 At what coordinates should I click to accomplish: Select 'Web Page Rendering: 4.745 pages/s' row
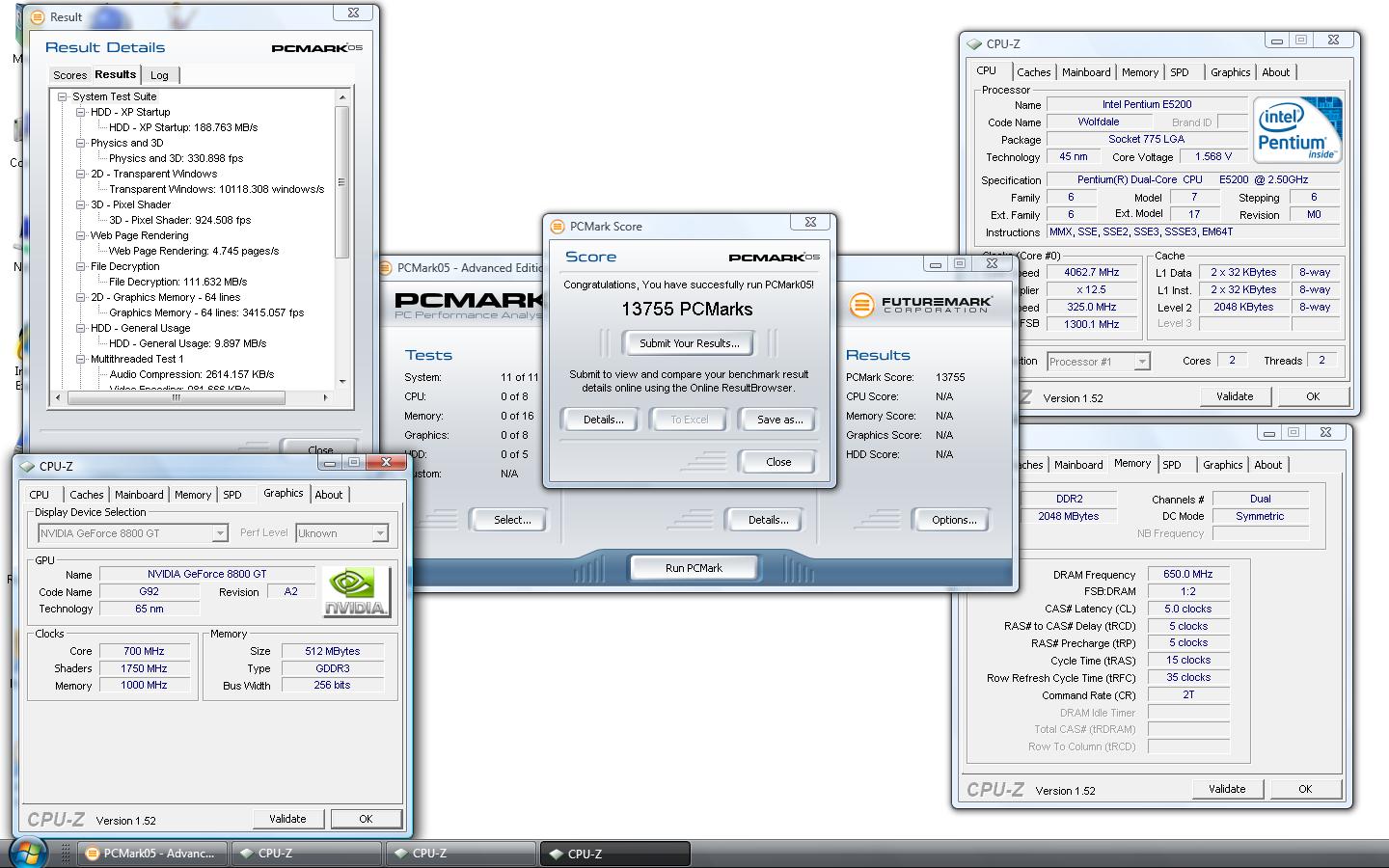193,251
